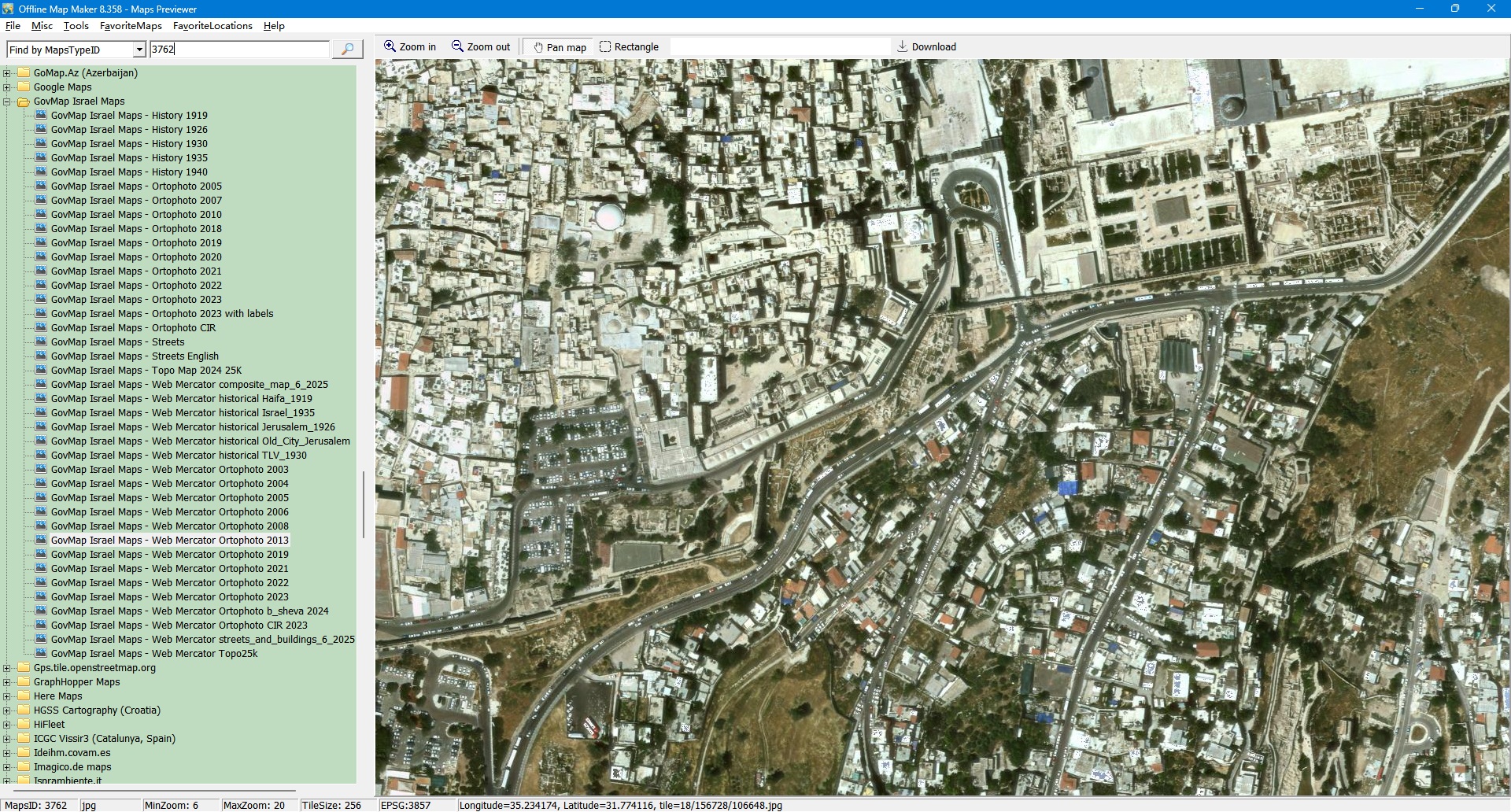
Task: Select Web Mercator Ortophoto 2023 map
Action: [220, 597]
